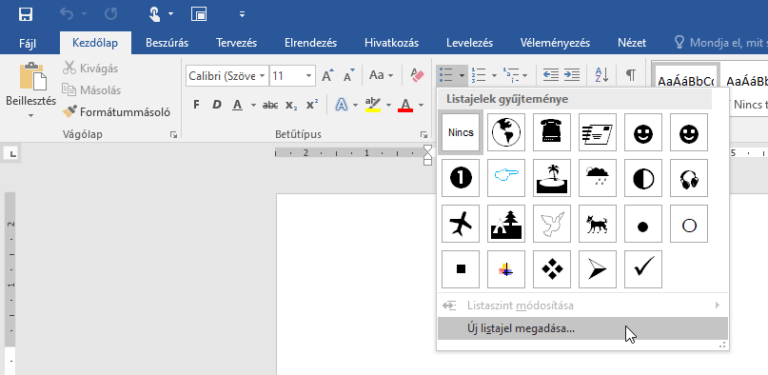Toggle superscript x² formatting
Image resolution: width=768 pixels, height=375 pixels.
pyautogui.click(x=312, y=105)
